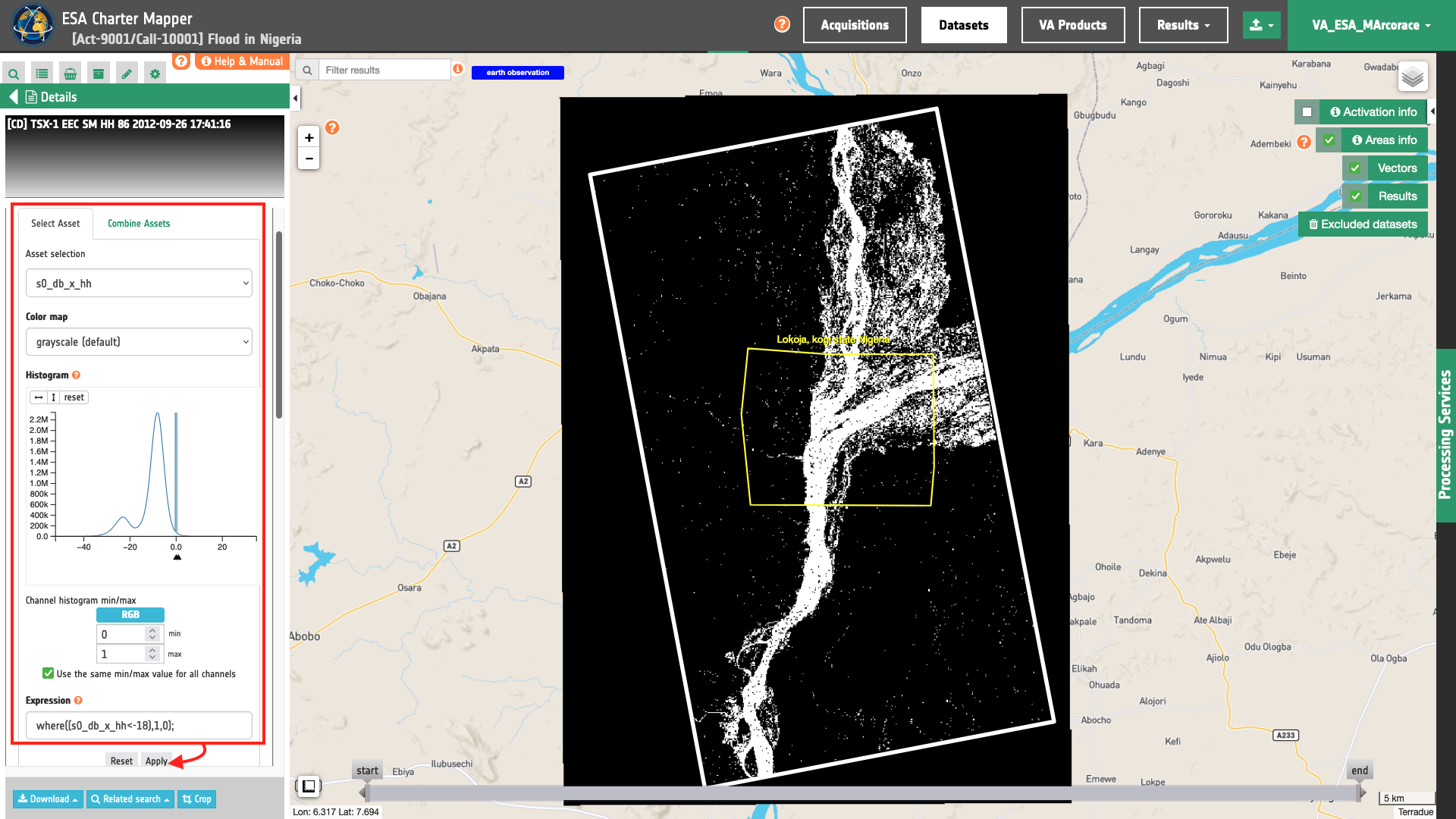Collapse the layer buttons with the side arrow
Image resolution: width=1456 pixels, height=819 pixels.
[x=1432, y=111]
